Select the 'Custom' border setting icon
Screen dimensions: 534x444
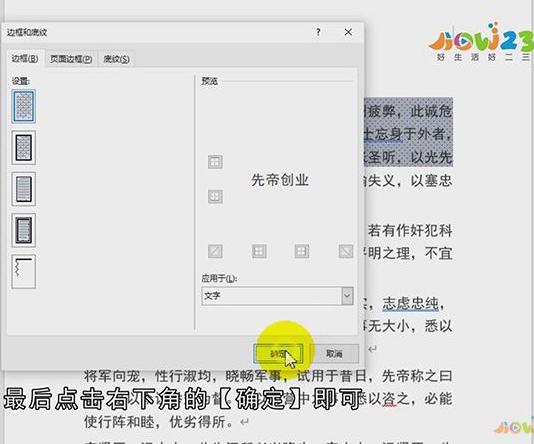pyautogui.click(x=23, y=271)
